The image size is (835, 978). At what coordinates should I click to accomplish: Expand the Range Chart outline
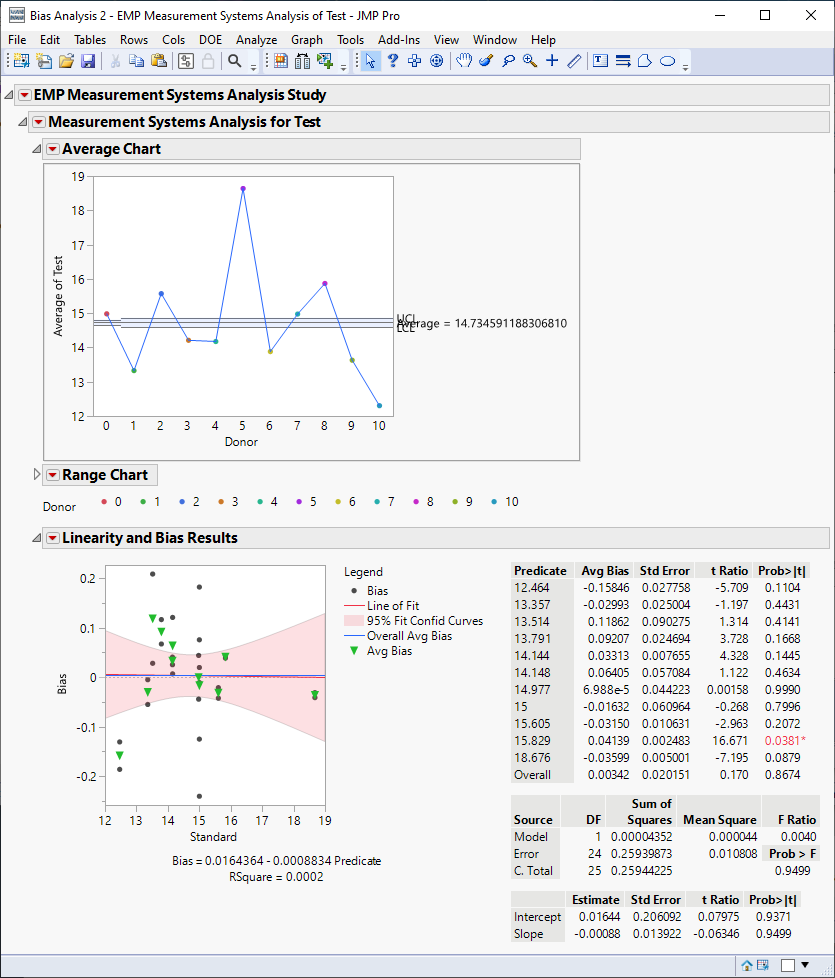point(37,474)
